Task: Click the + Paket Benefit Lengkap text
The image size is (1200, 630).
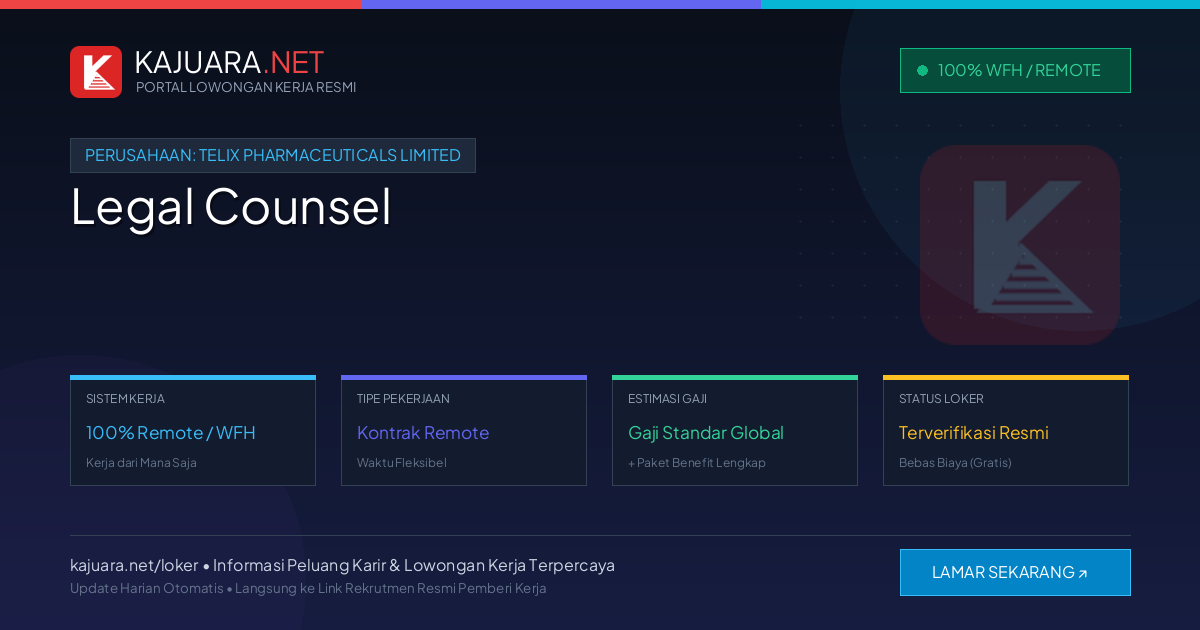Action: [697, 463]
